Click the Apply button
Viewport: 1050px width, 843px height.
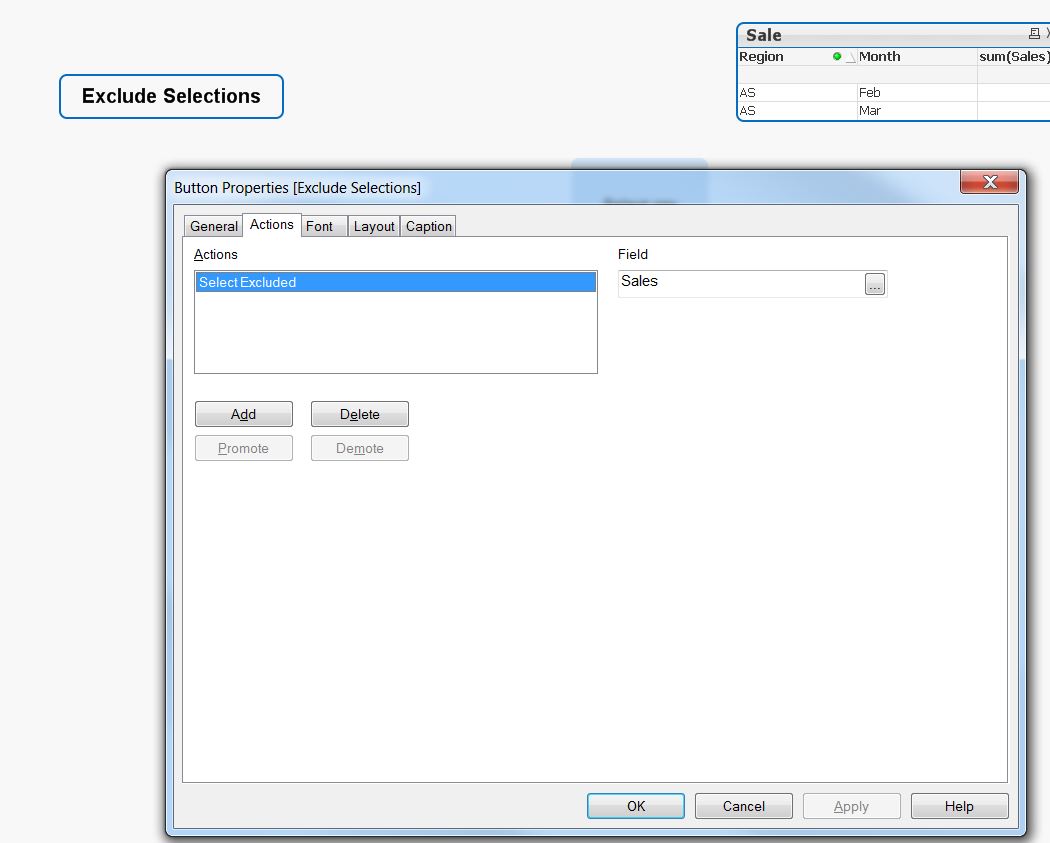(852, 806)
